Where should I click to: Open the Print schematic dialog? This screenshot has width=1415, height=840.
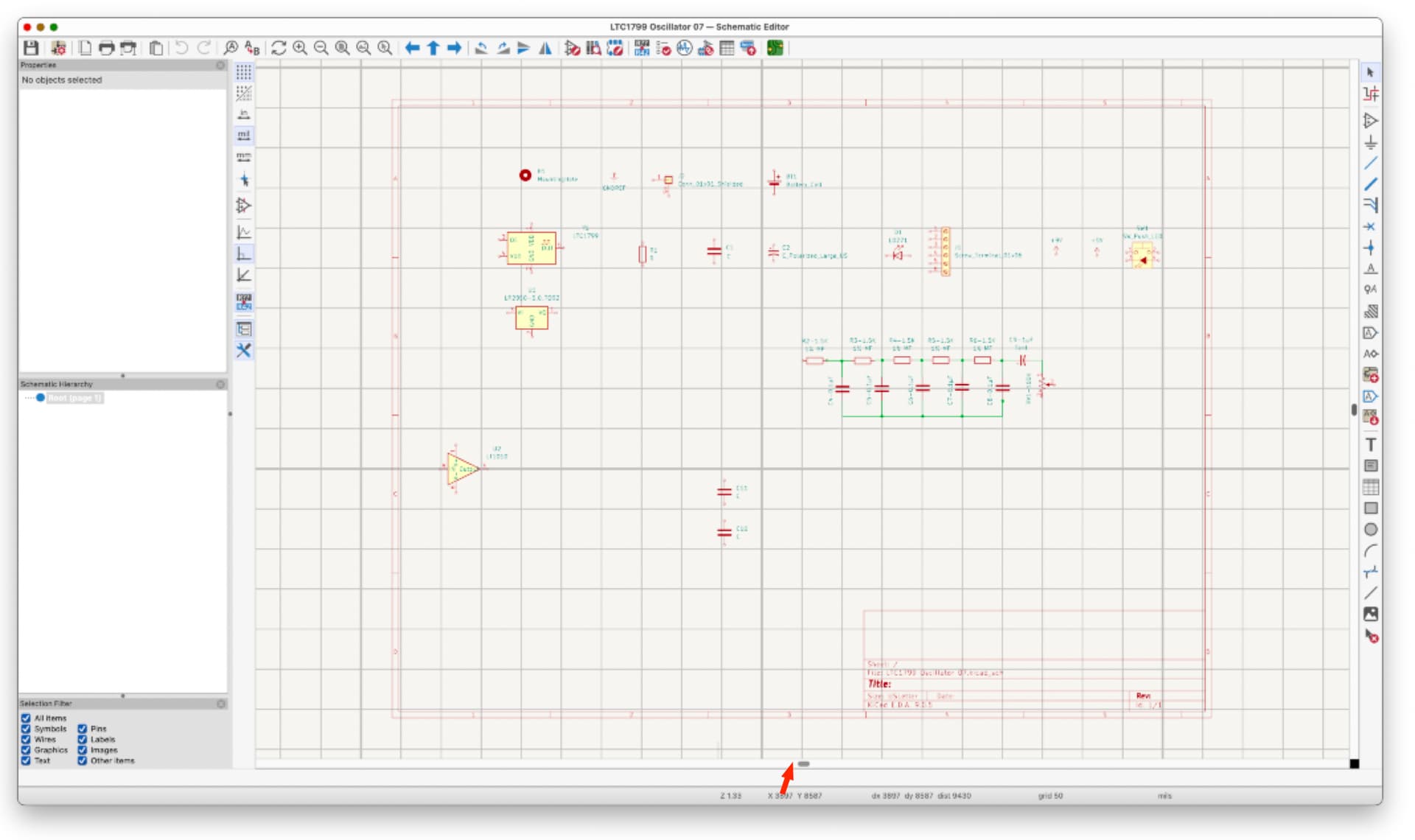[x=106, y=48]
